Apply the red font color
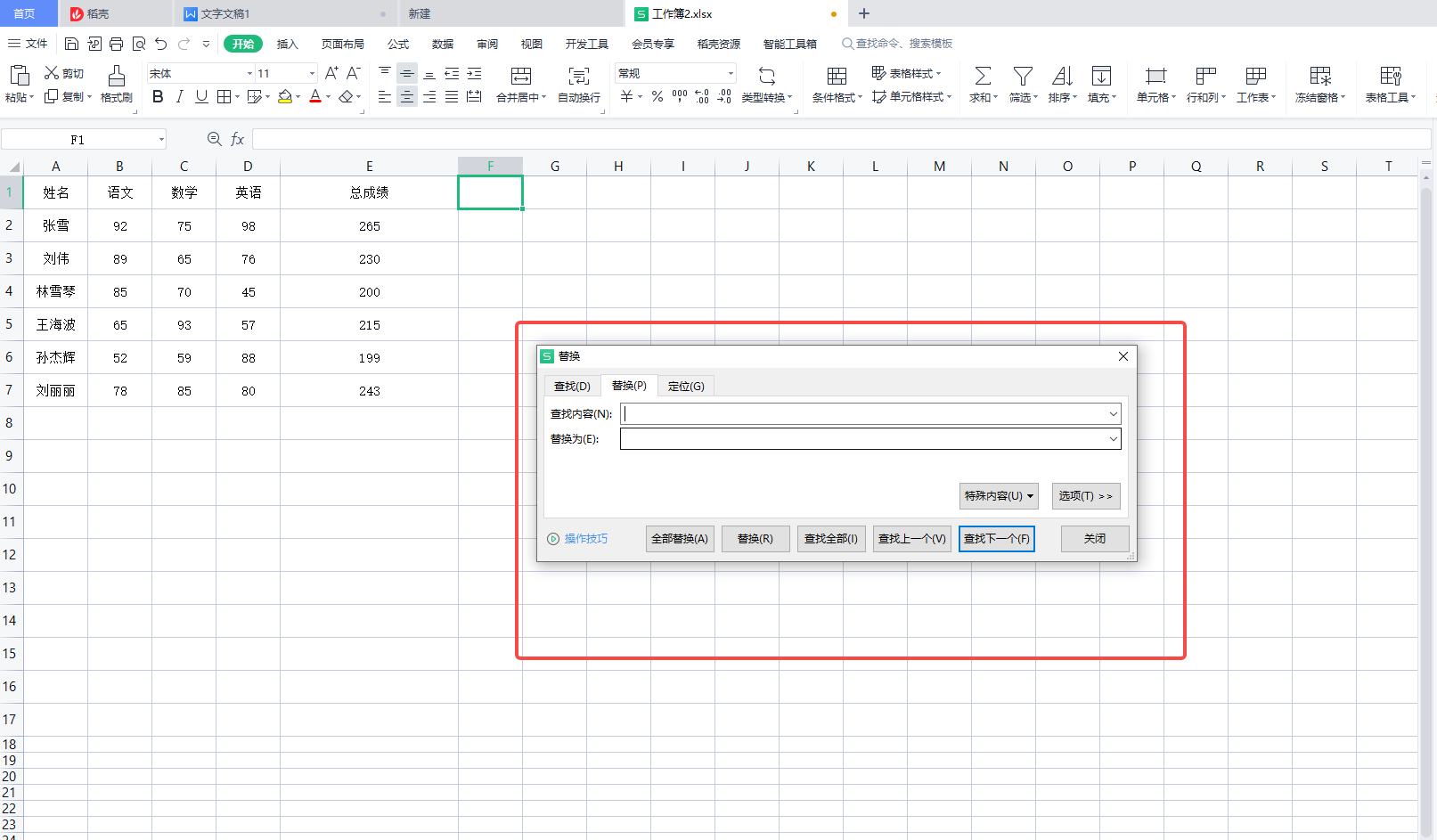Viewport: 1437px width, 840px height. pos(315,96)
